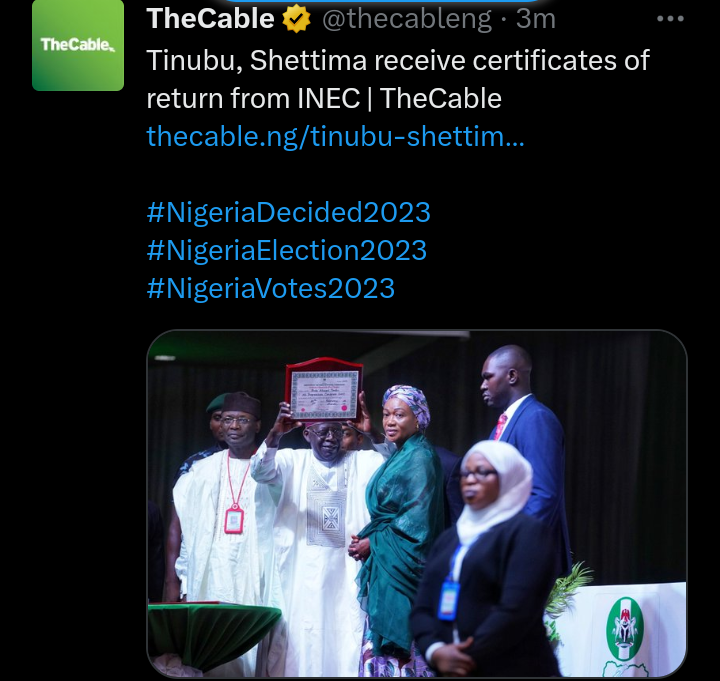Open the #NigeriaDecided2023 hashtag
This screenshot has width=720, height=681.
point(289,212)
